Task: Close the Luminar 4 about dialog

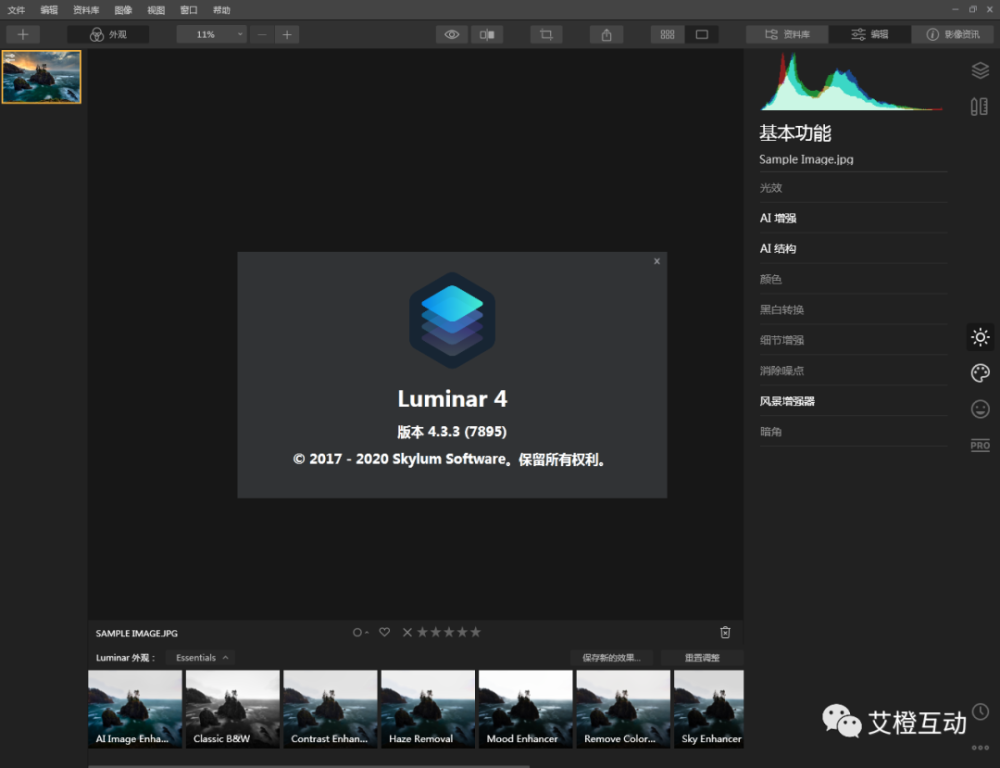Action: point(657,261)
